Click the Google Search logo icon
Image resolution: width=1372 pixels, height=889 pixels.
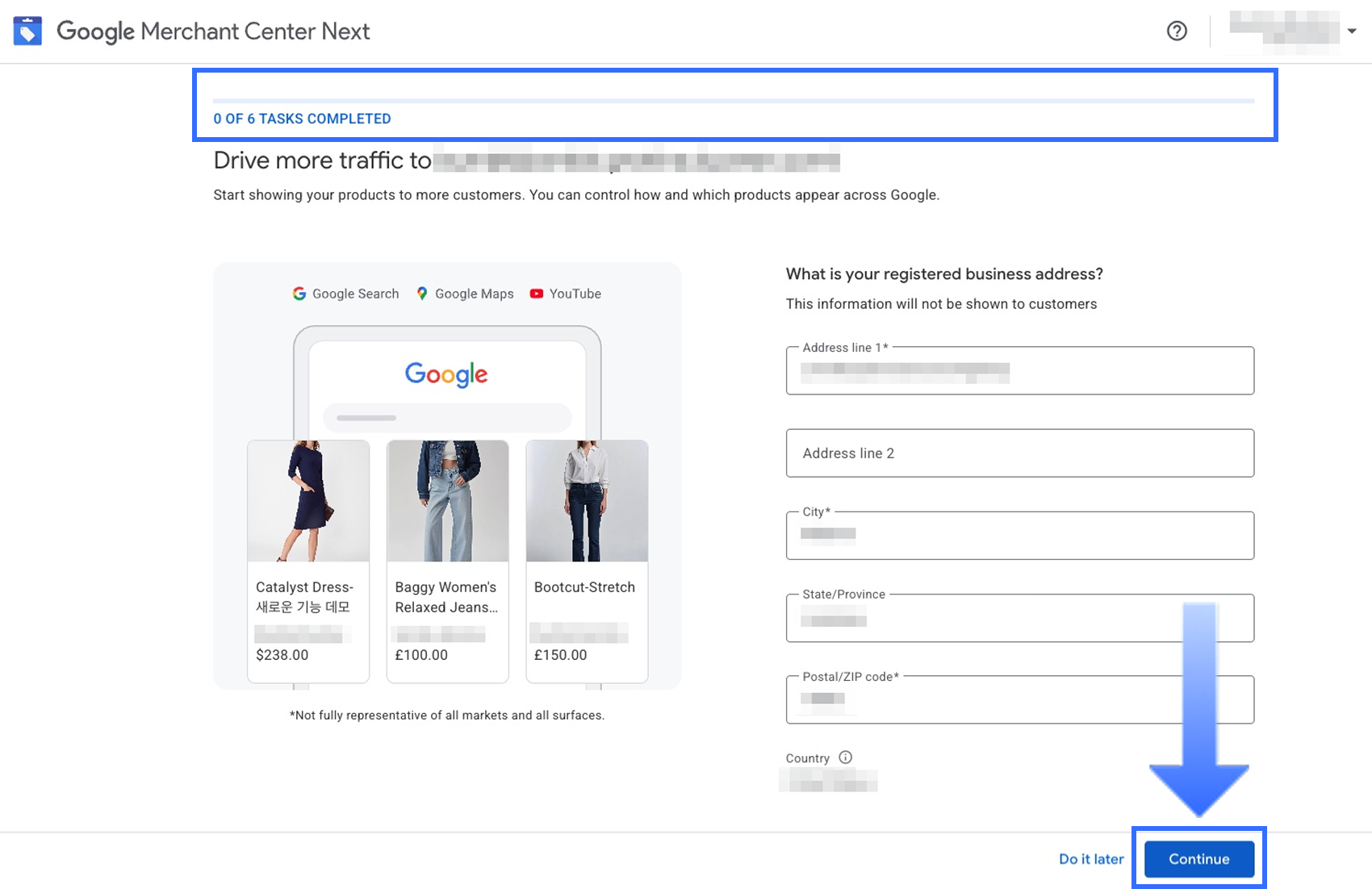299,294
